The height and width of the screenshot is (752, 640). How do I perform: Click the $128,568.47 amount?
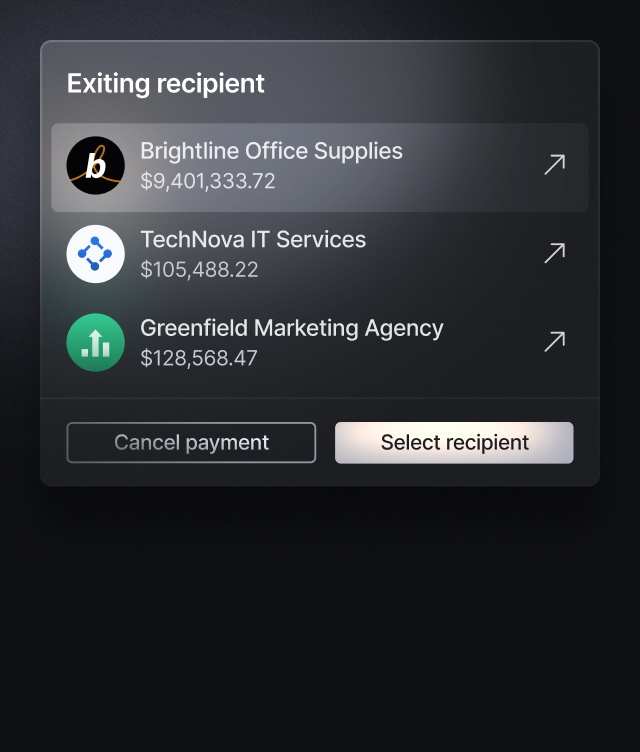pyautogui.click(x=199, y=358)
